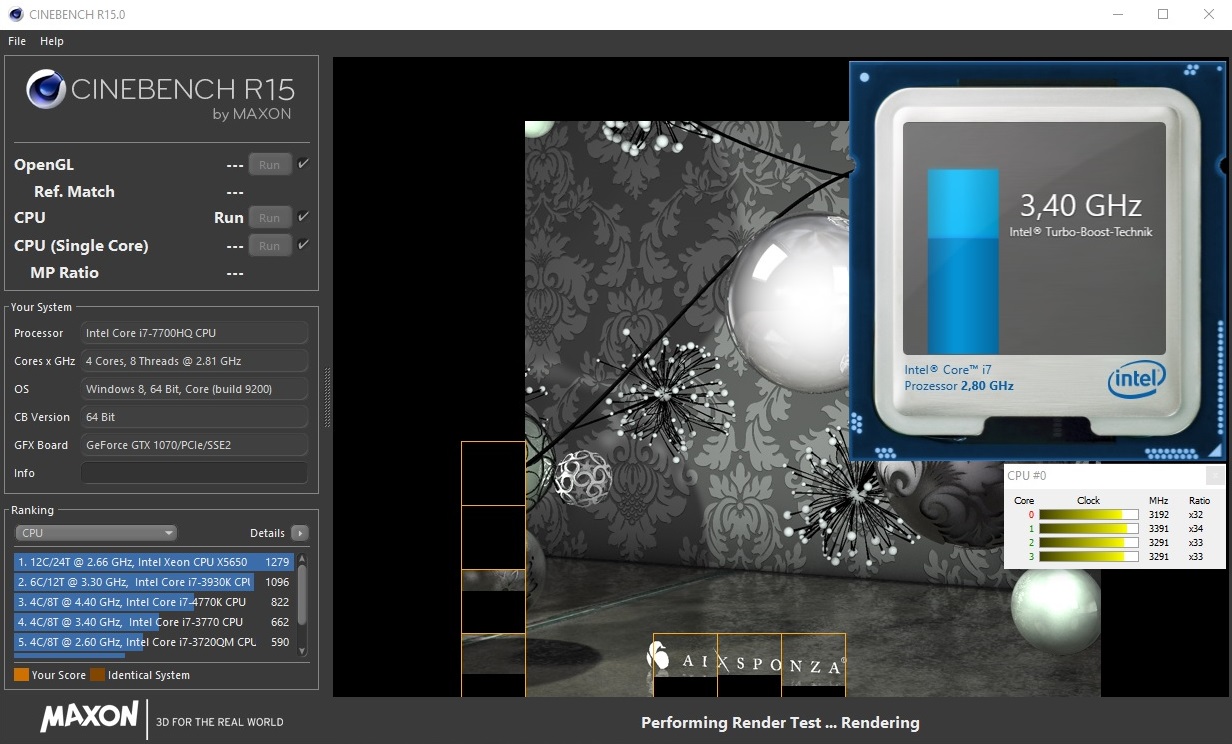This screenshot has width=1232, height=744.
Task: Toggle the CPU test checkmark
Action: click(x=304, y=217)
